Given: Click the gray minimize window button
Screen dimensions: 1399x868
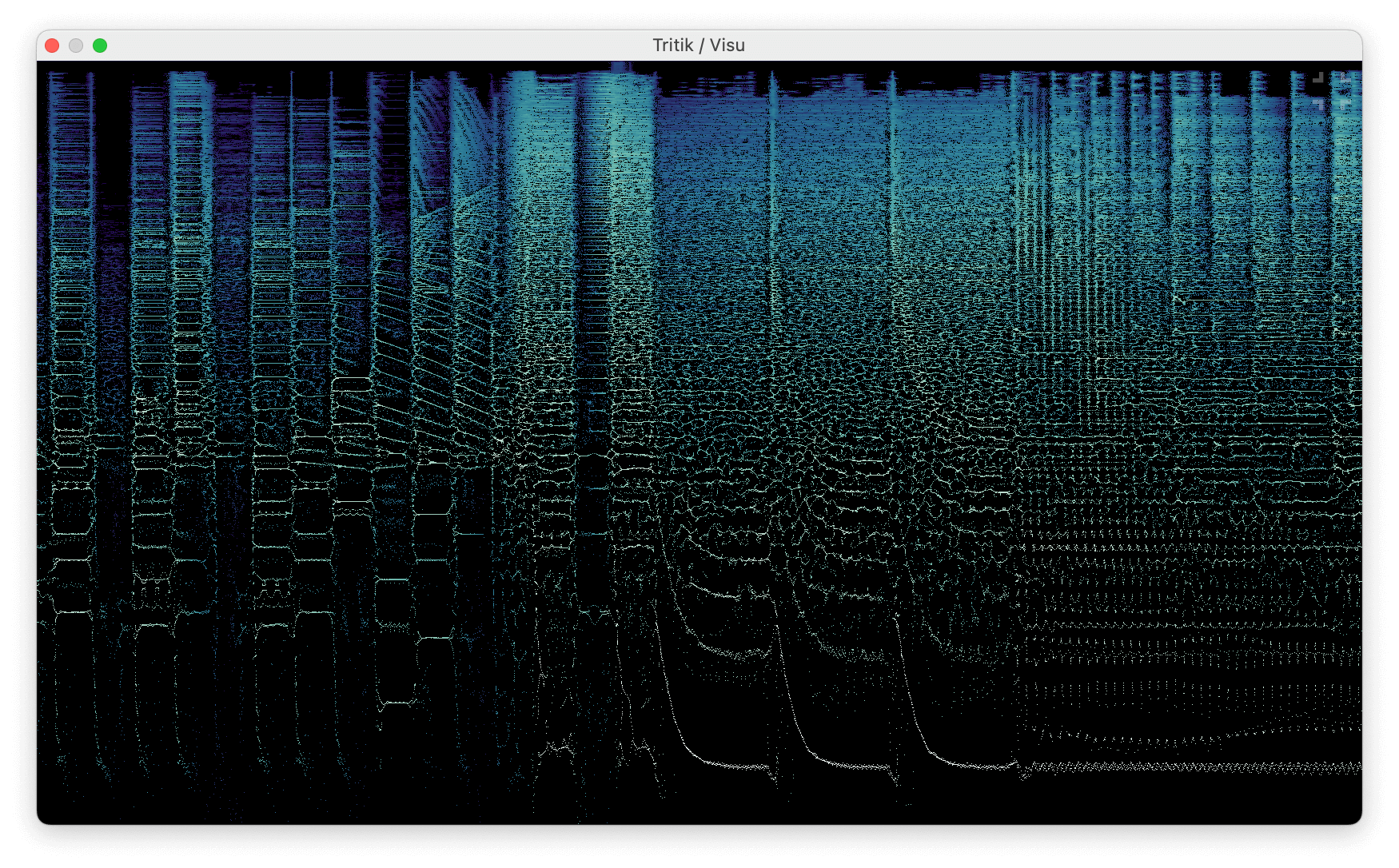Looking at the screenshot, I should pyautogui.click(x=76, y=46).
